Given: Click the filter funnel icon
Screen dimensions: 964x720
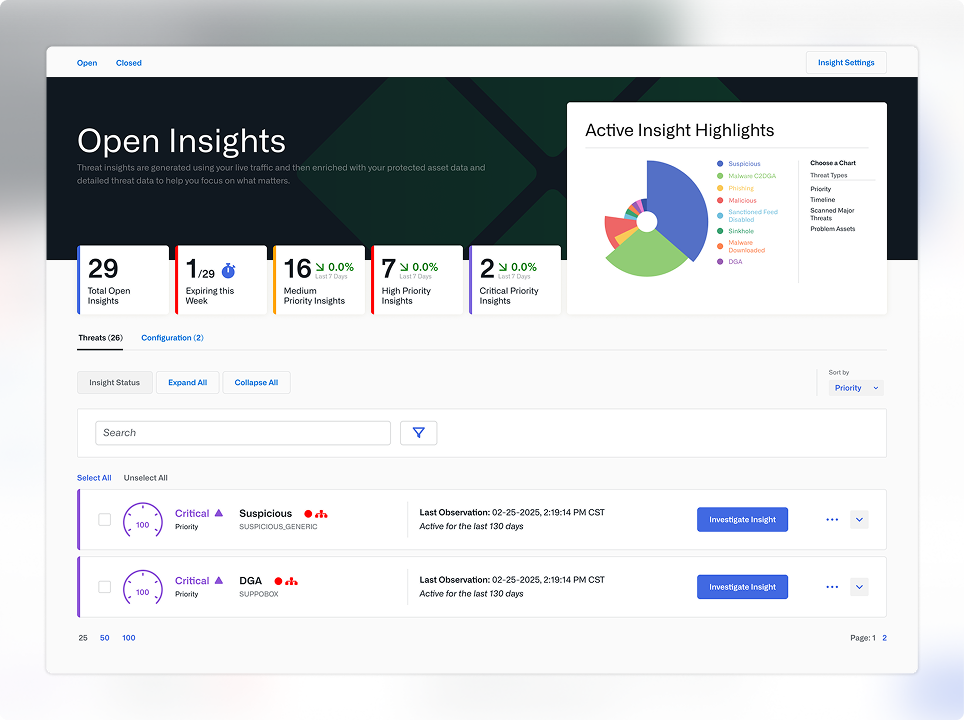Looking at the screenshot, I should (x=418, y=433).
